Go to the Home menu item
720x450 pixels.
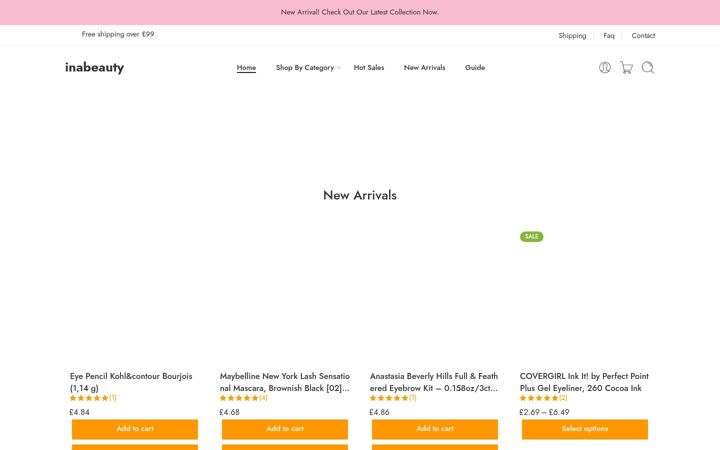246,68
